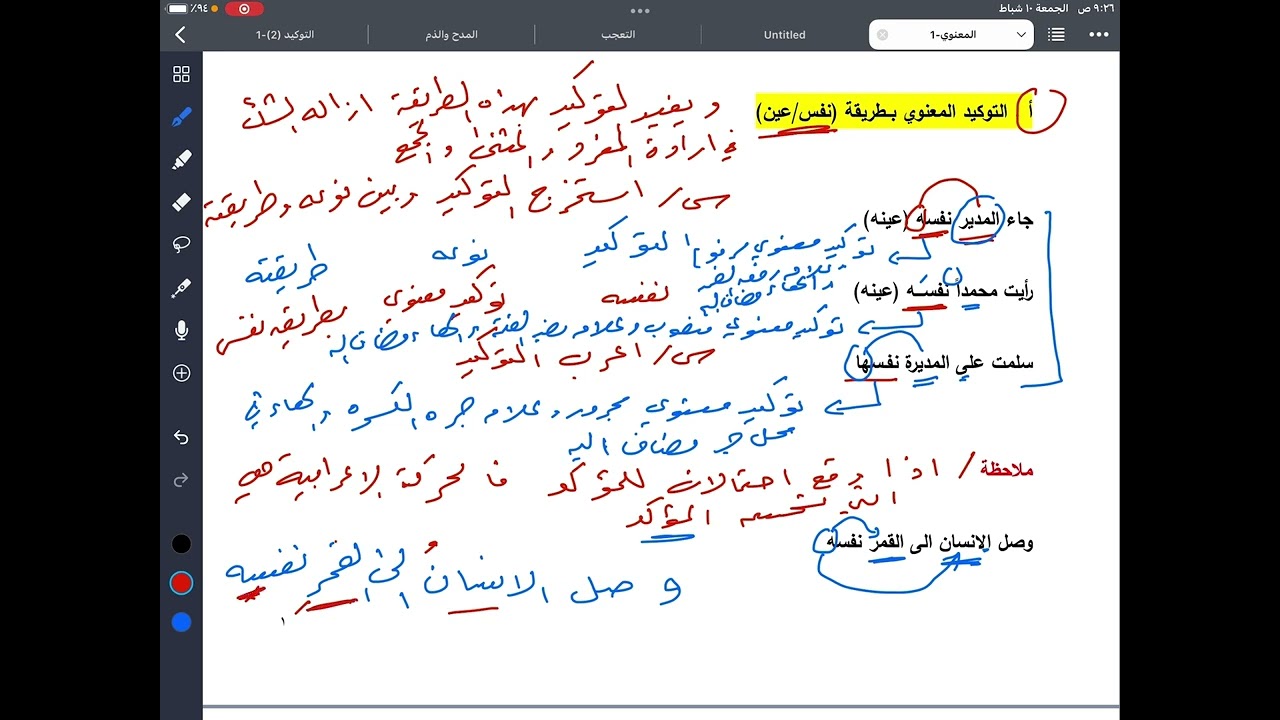The width and height of the screenshot is (1280, 720).
Task: Select the lasso selection tool
Action: click(x=181, y=244)
